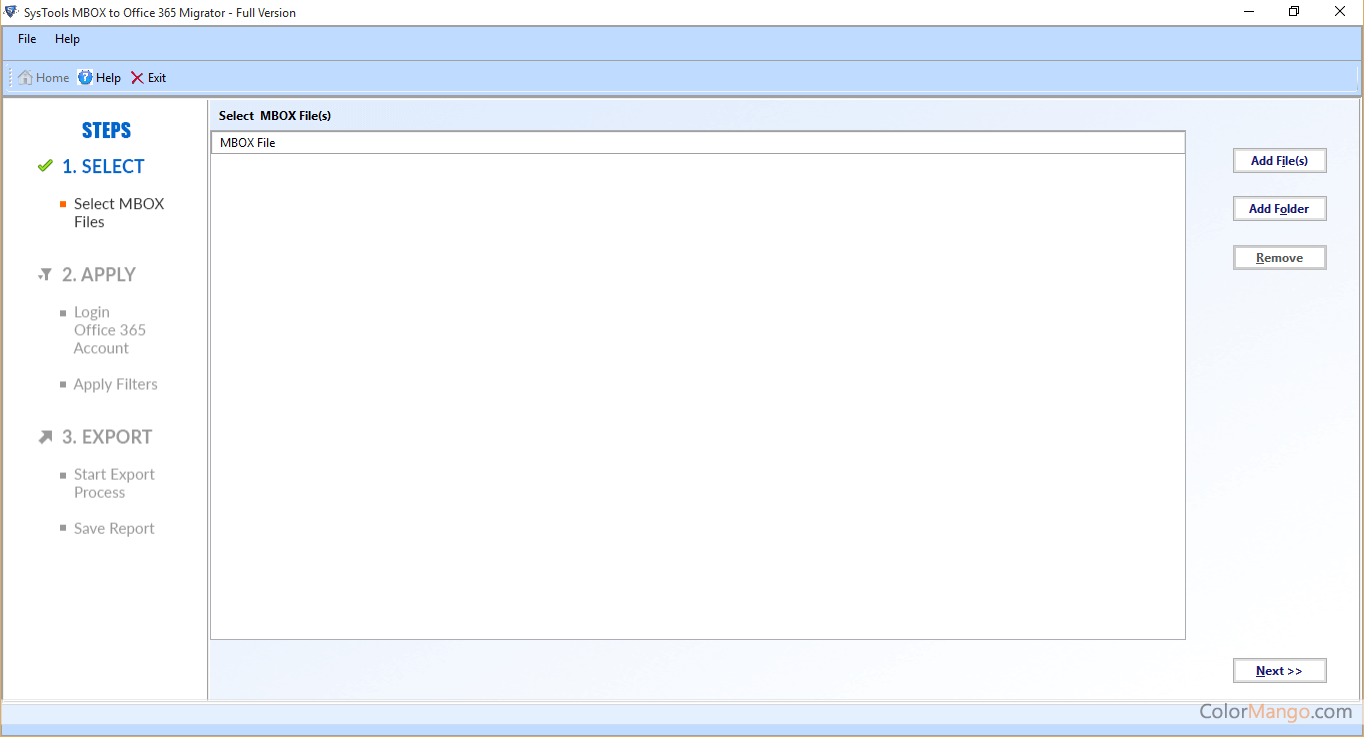Click the Remove button
Screen dimensions: 1364x737
(x=1279, y=257)
